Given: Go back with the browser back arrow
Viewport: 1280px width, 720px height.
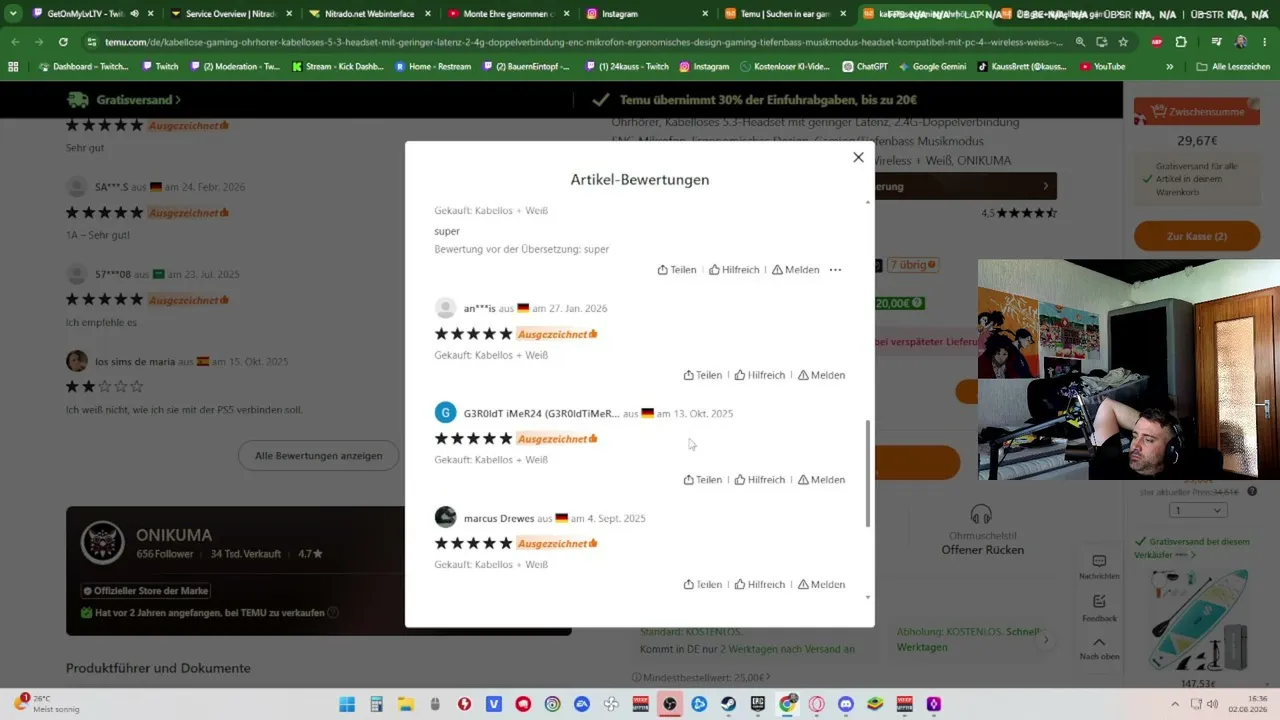Looking at the screenshot, I should tap(15, 42).
